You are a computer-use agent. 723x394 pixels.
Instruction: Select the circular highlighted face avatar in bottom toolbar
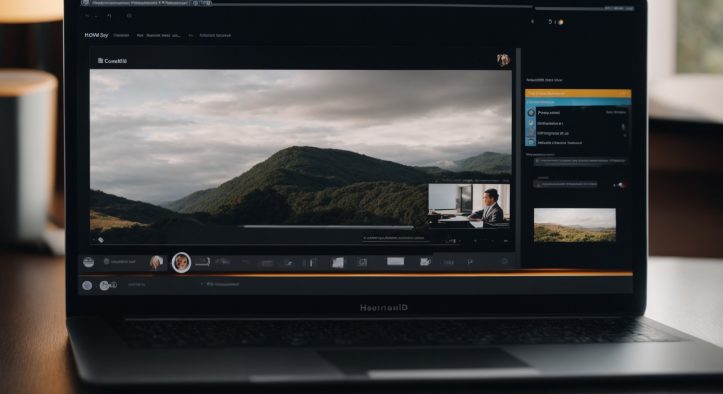point(181,263)
